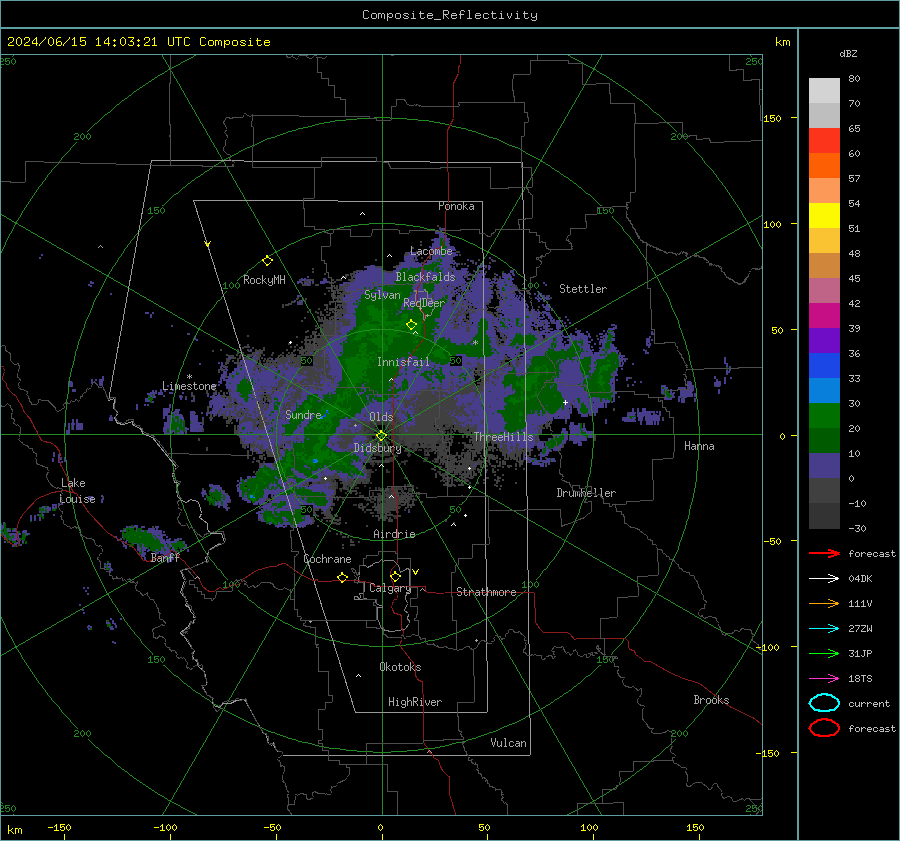Click the Cochrane label
This screenshot has height=841, width=900.
coord(327,559)
